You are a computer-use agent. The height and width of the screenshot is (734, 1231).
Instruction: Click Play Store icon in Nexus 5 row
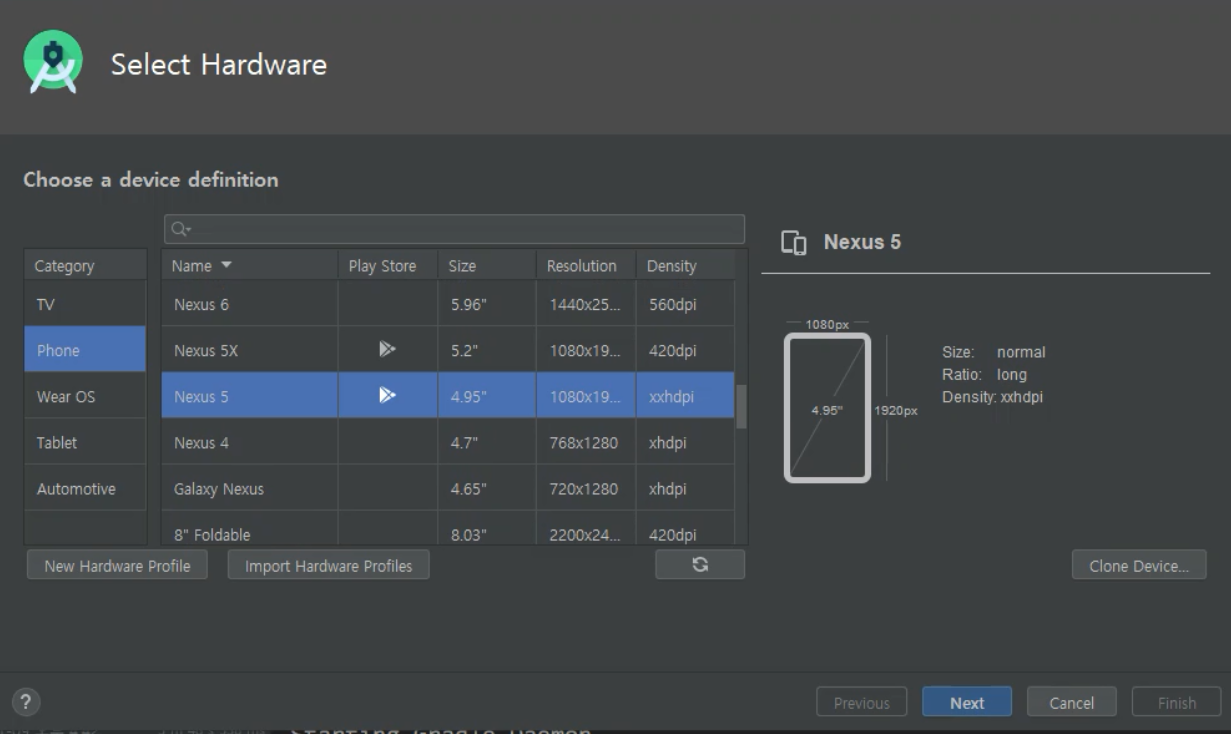[387, 395]
